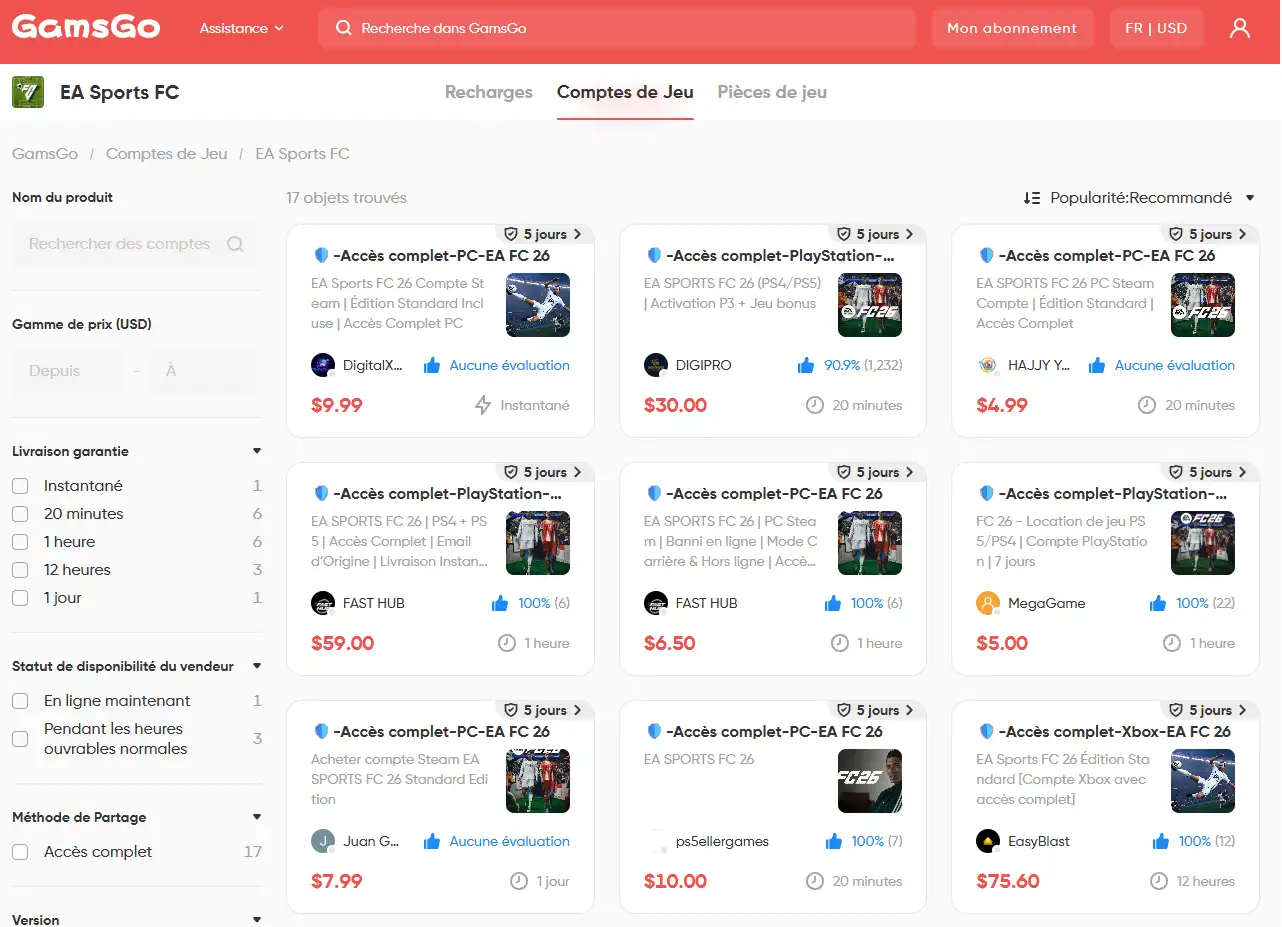This screenshot has height=927, width=1282.
Task: Select the Comptes de Jeu tab
Action: [x=625, y=92]
